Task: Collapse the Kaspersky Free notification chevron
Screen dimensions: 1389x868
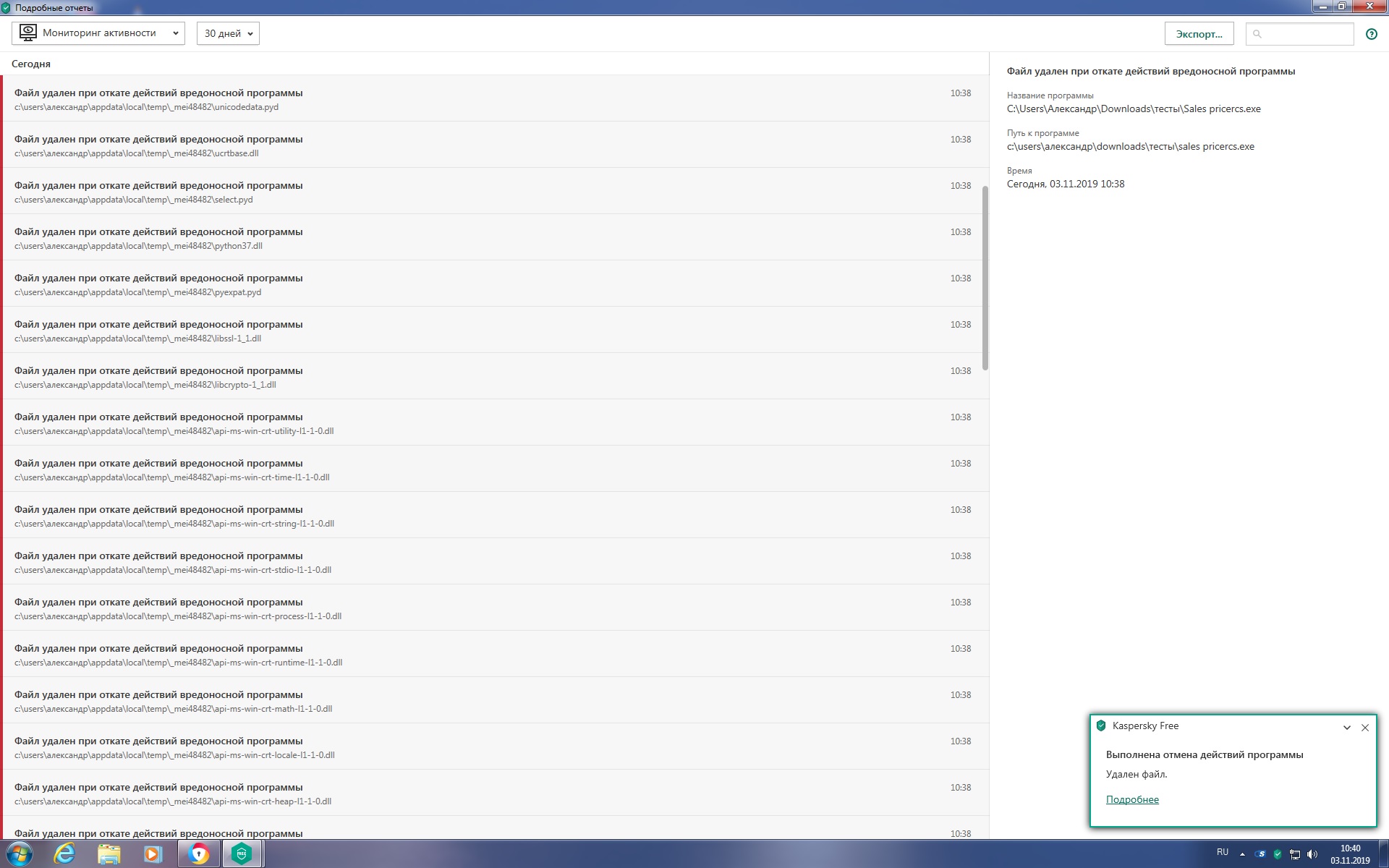Action: click(x=1346, y=728)
